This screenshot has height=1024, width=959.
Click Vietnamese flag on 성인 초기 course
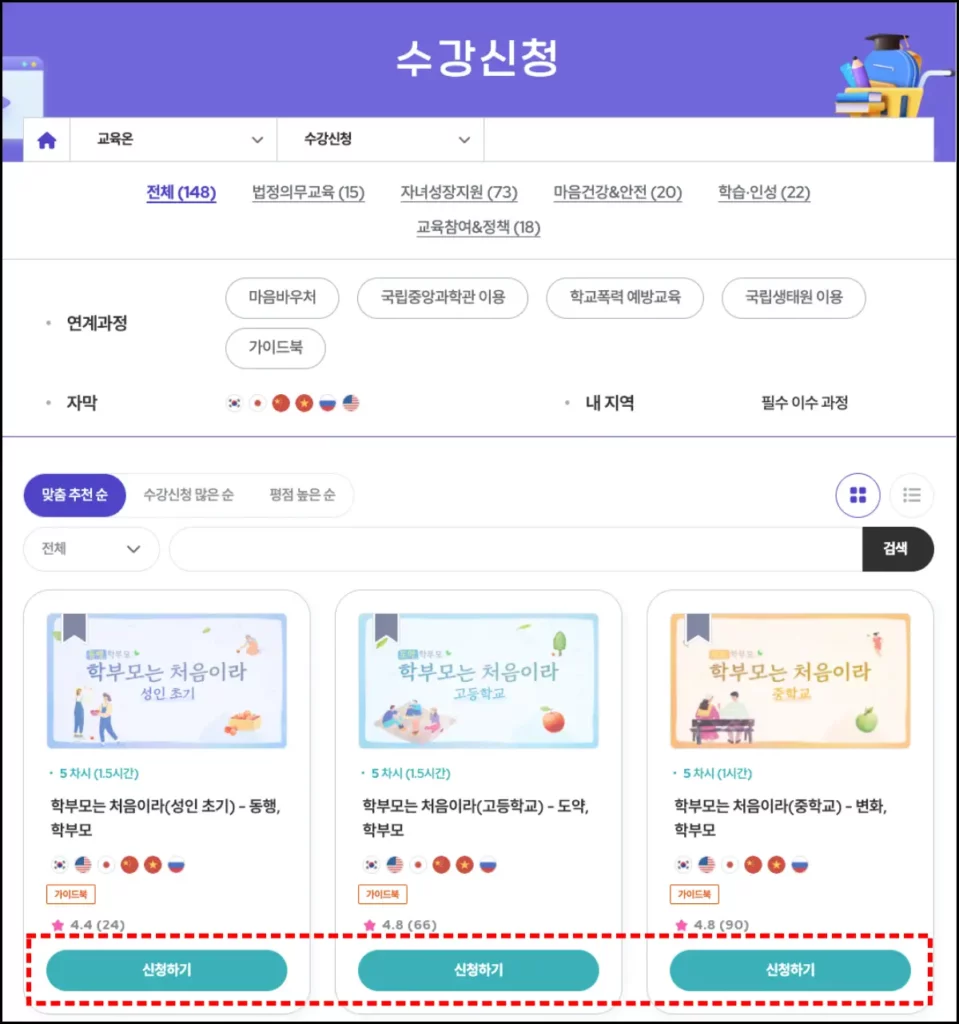click(x=153, y=865)
